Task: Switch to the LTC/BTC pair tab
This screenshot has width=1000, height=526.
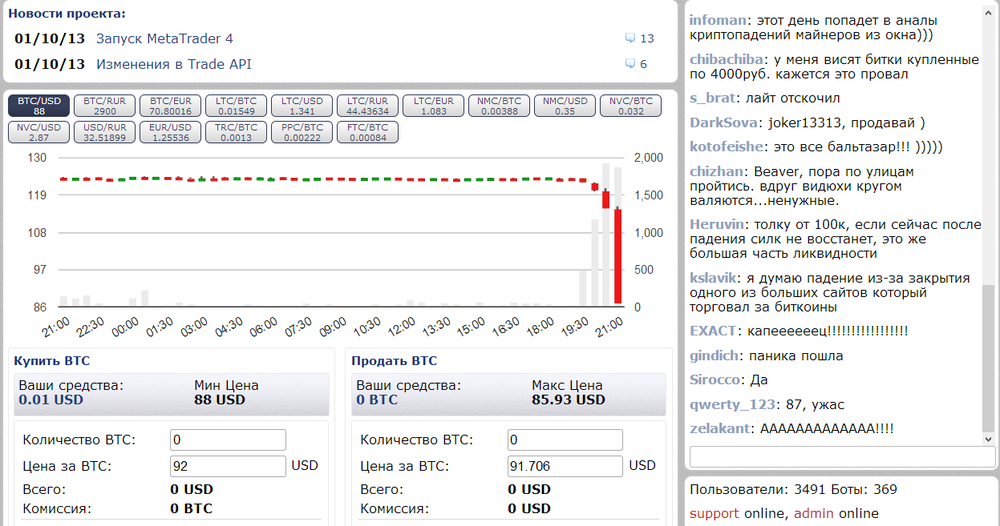Action: click(x=236, y=106)
